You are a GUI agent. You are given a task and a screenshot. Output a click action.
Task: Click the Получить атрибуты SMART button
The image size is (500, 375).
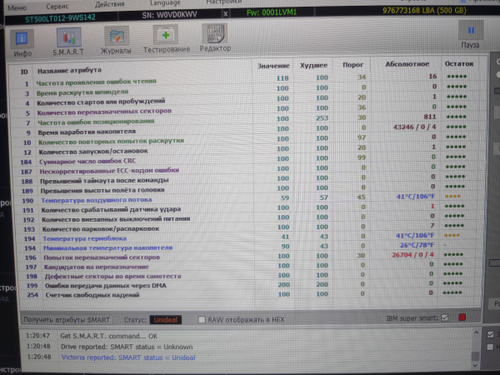click(67, 320)
